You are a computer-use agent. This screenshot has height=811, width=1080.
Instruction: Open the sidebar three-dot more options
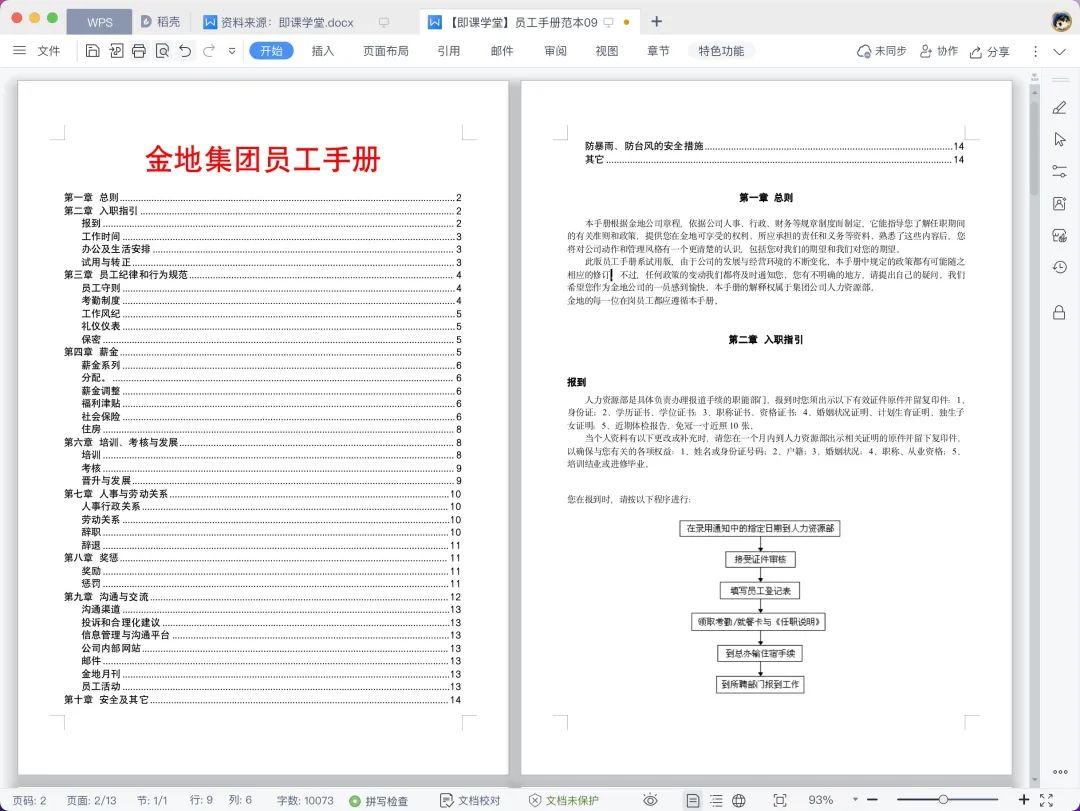pyautogui.click(x=1060, y=772)
